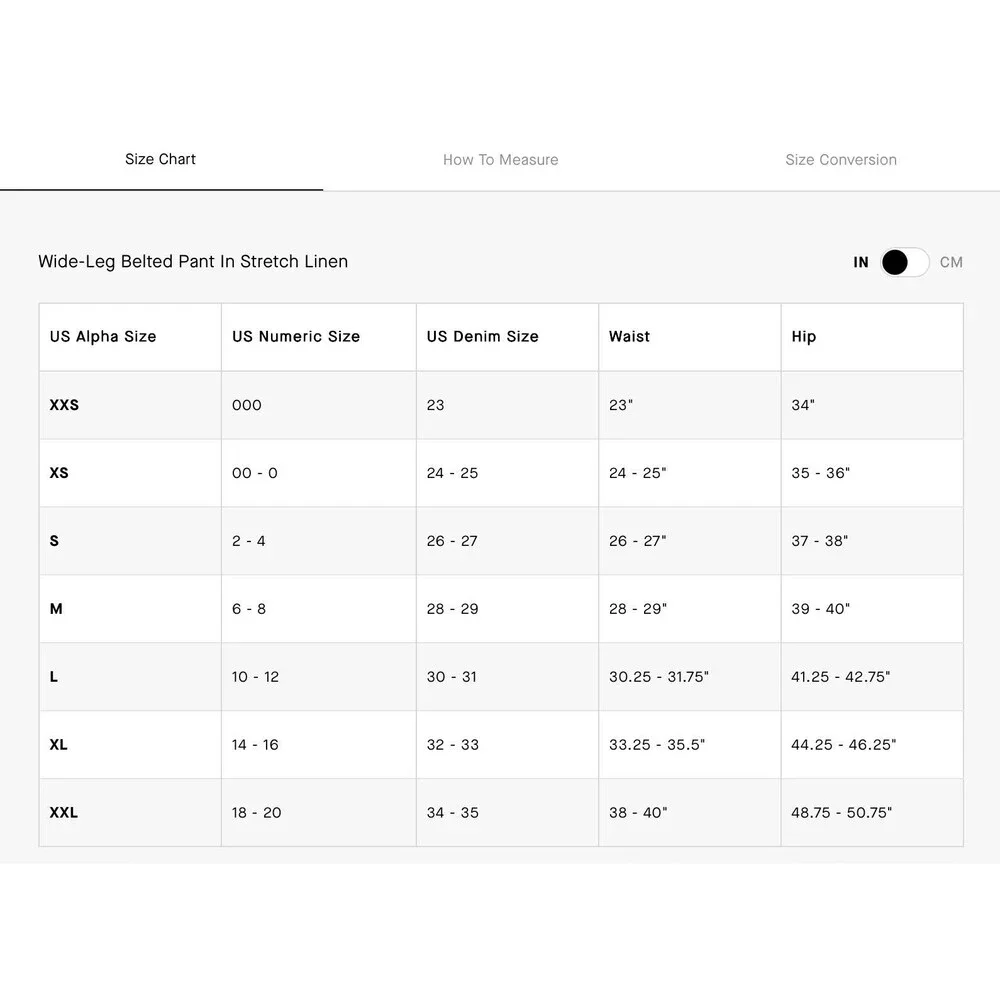Viewport: 1000px width, 1000px height.
Task: Select the M size row label
Action: point(56,609)
